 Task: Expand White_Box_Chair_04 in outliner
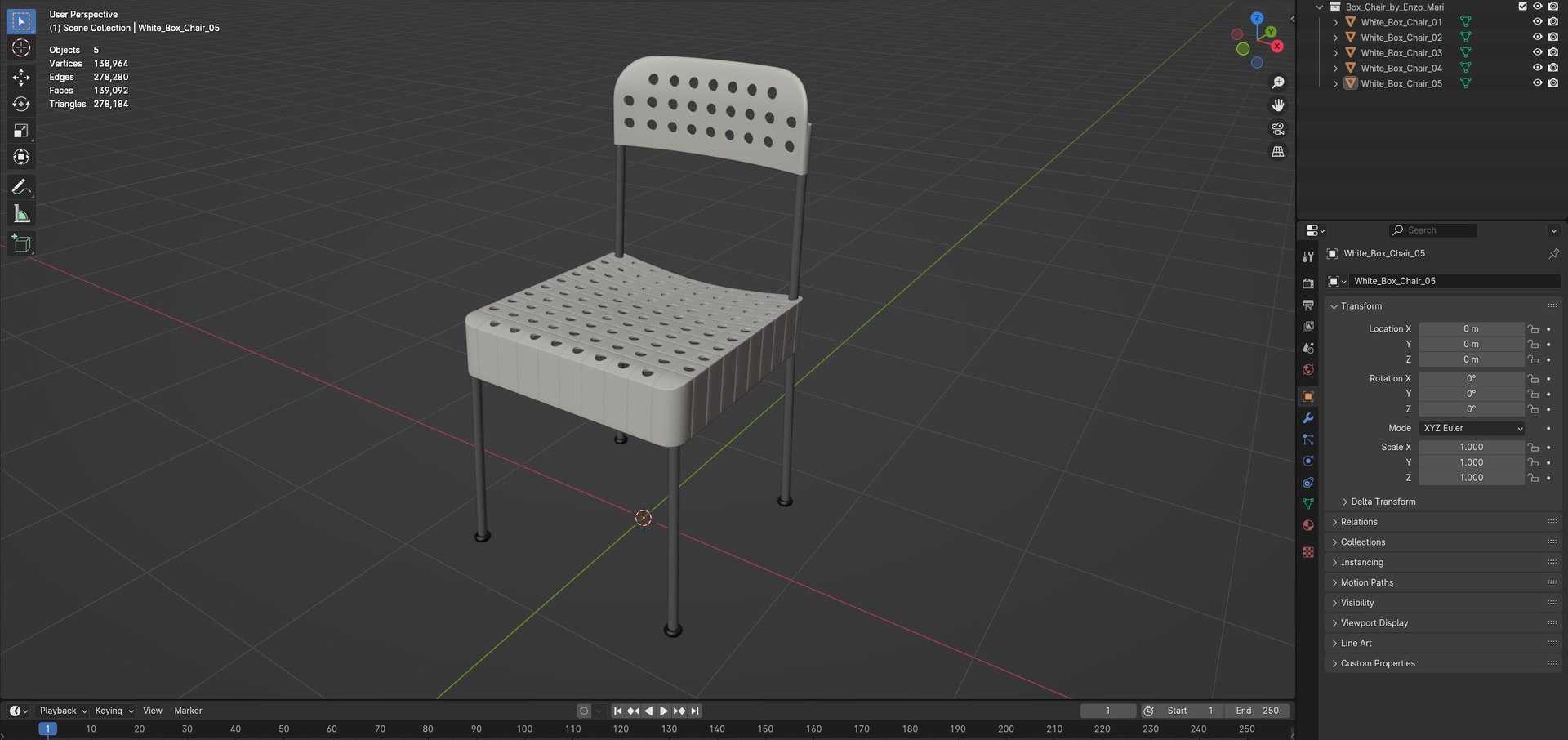tap(1335, 69)
